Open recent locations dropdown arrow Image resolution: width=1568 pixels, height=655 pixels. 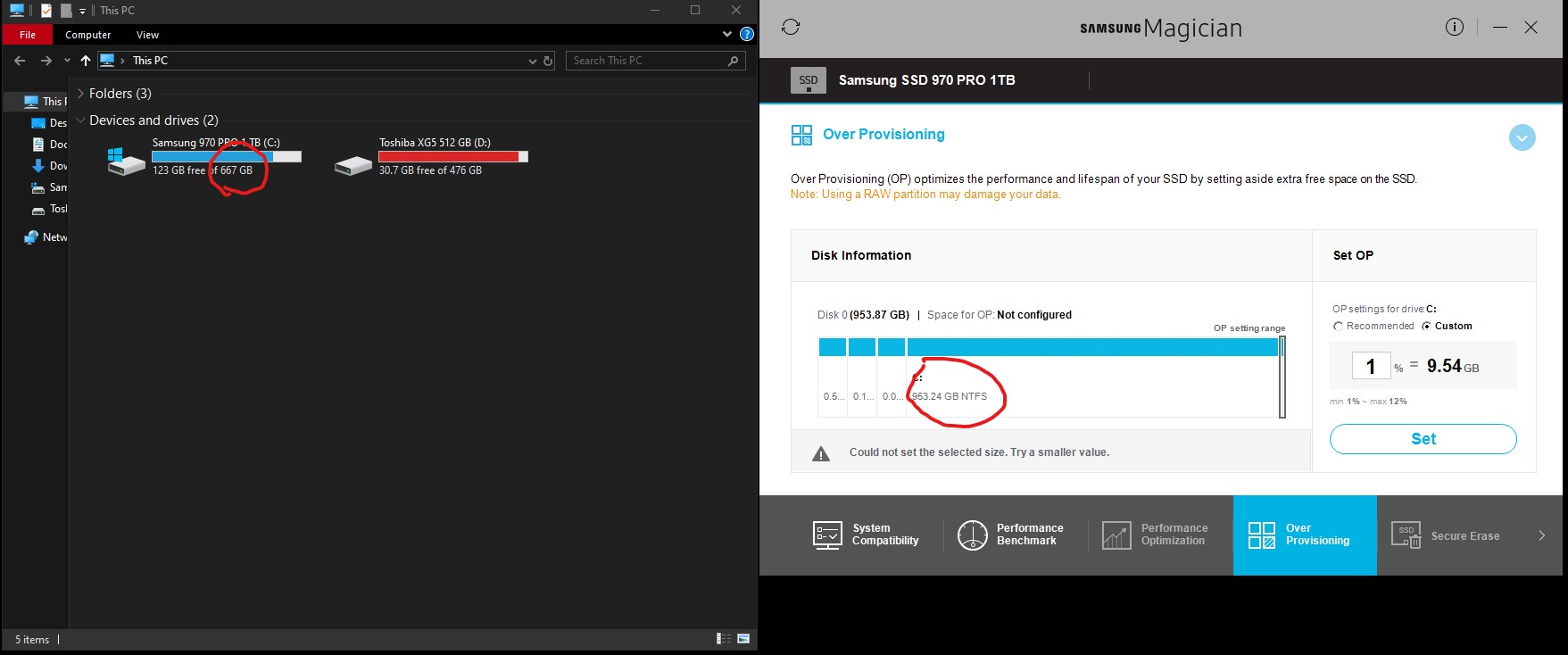coord(67,61)
